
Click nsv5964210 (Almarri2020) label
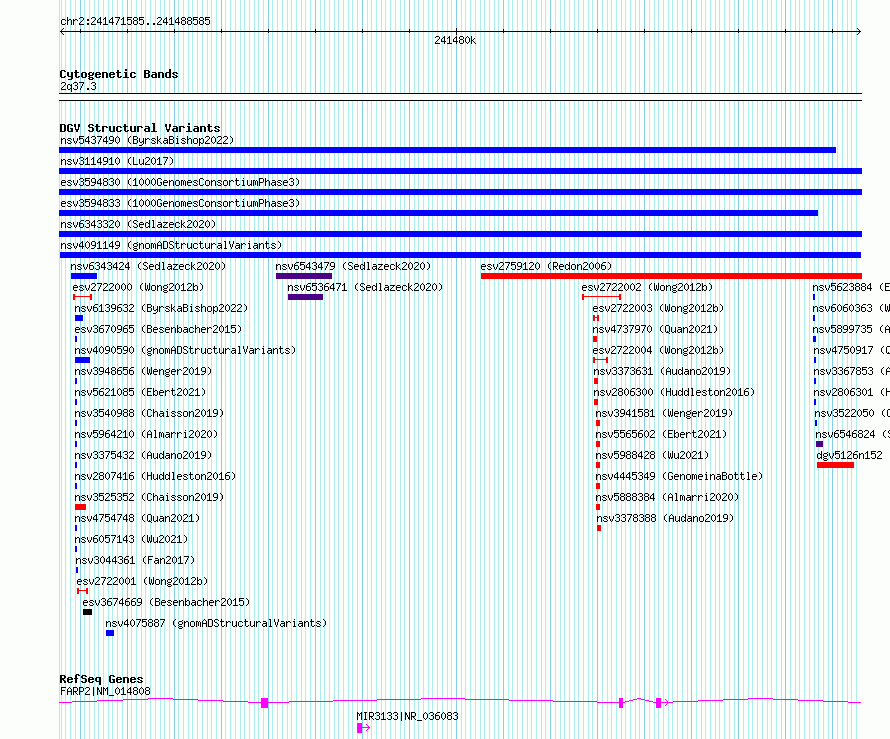pyautogui.click(x=146, y=434)
